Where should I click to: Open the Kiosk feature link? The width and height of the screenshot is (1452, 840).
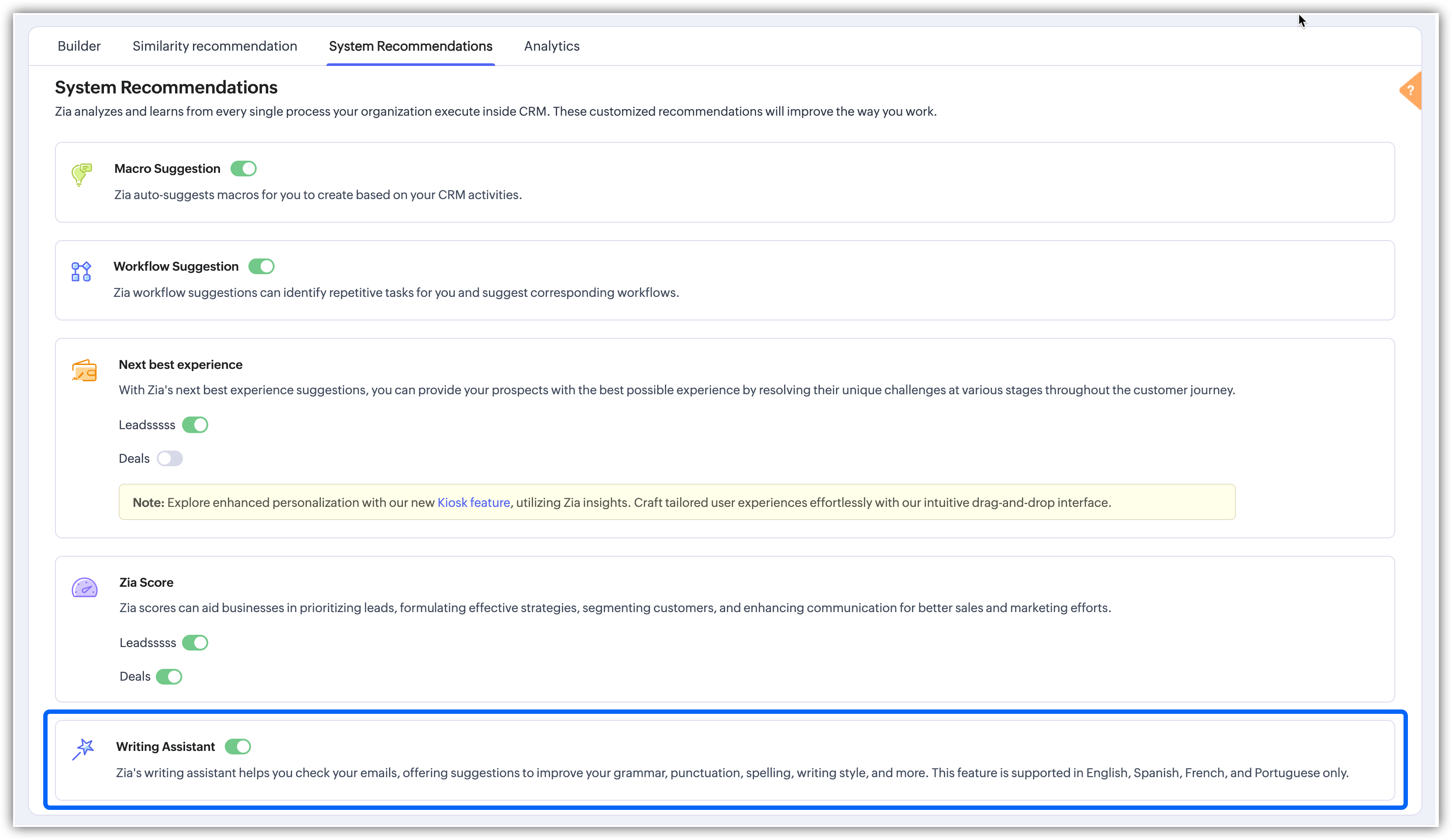coord(473,503)
